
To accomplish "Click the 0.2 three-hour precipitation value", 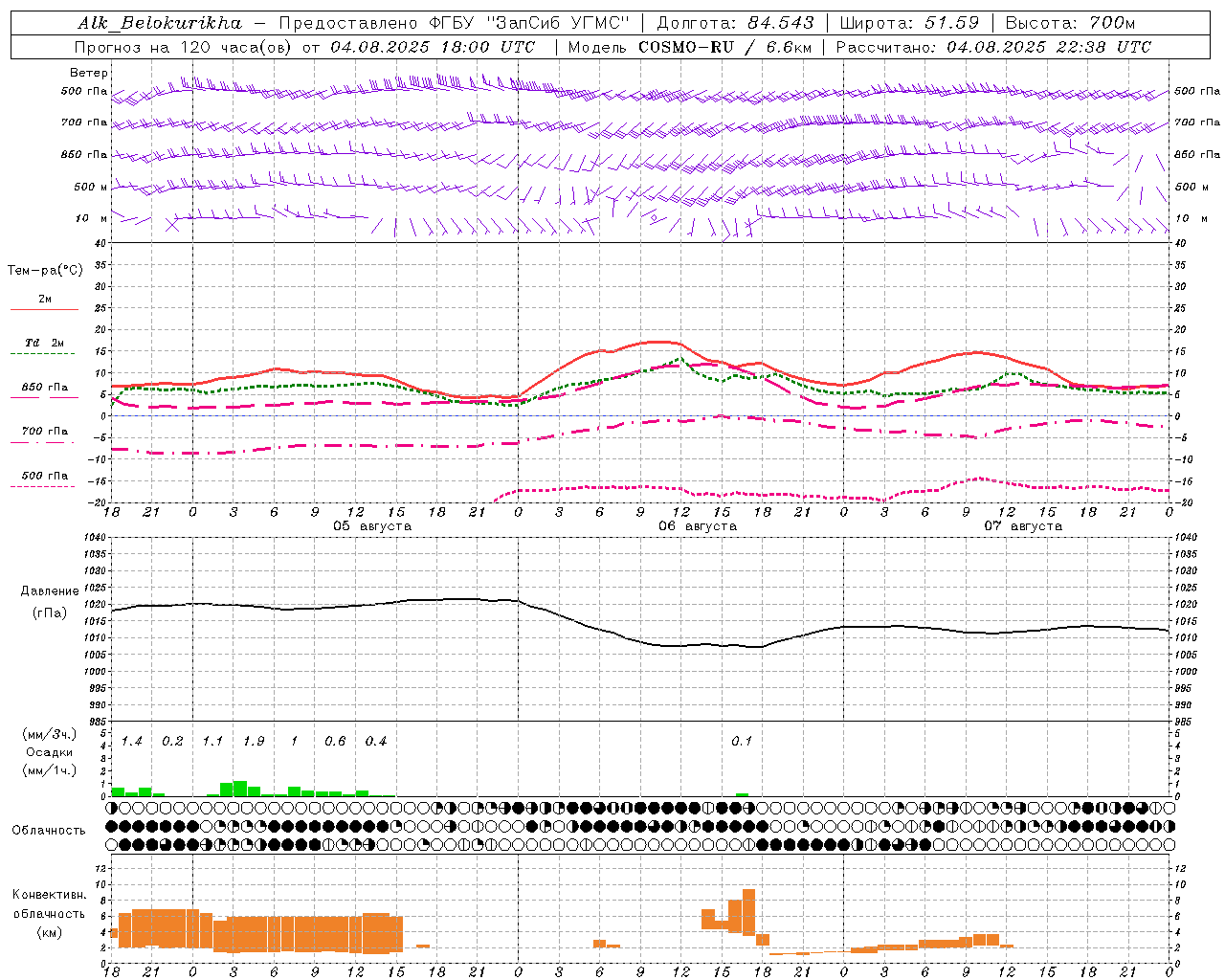I will coord(172,742).
